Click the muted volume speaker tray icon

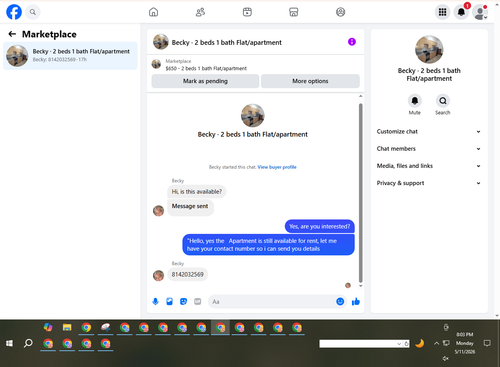coord(446,358)
